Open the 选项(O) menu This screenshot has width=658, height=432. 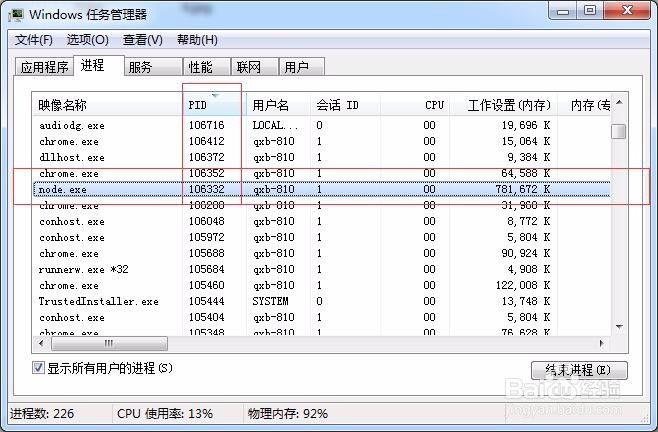(x=87, y=40)
